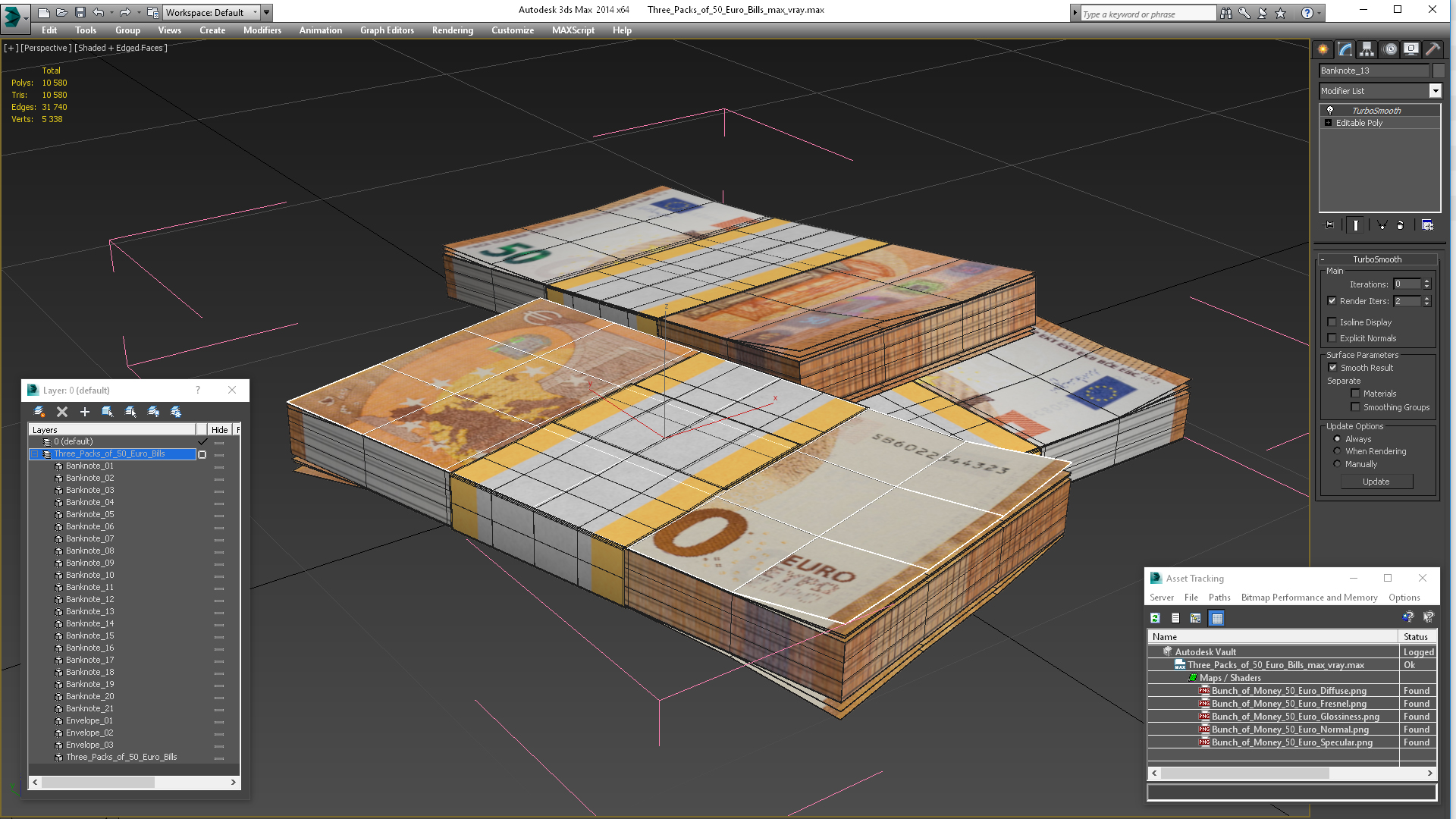The height and width of the screenshot is (819, 1456).
Task: Open Asset Tracking Paths menu
Action: (1219, 598)
